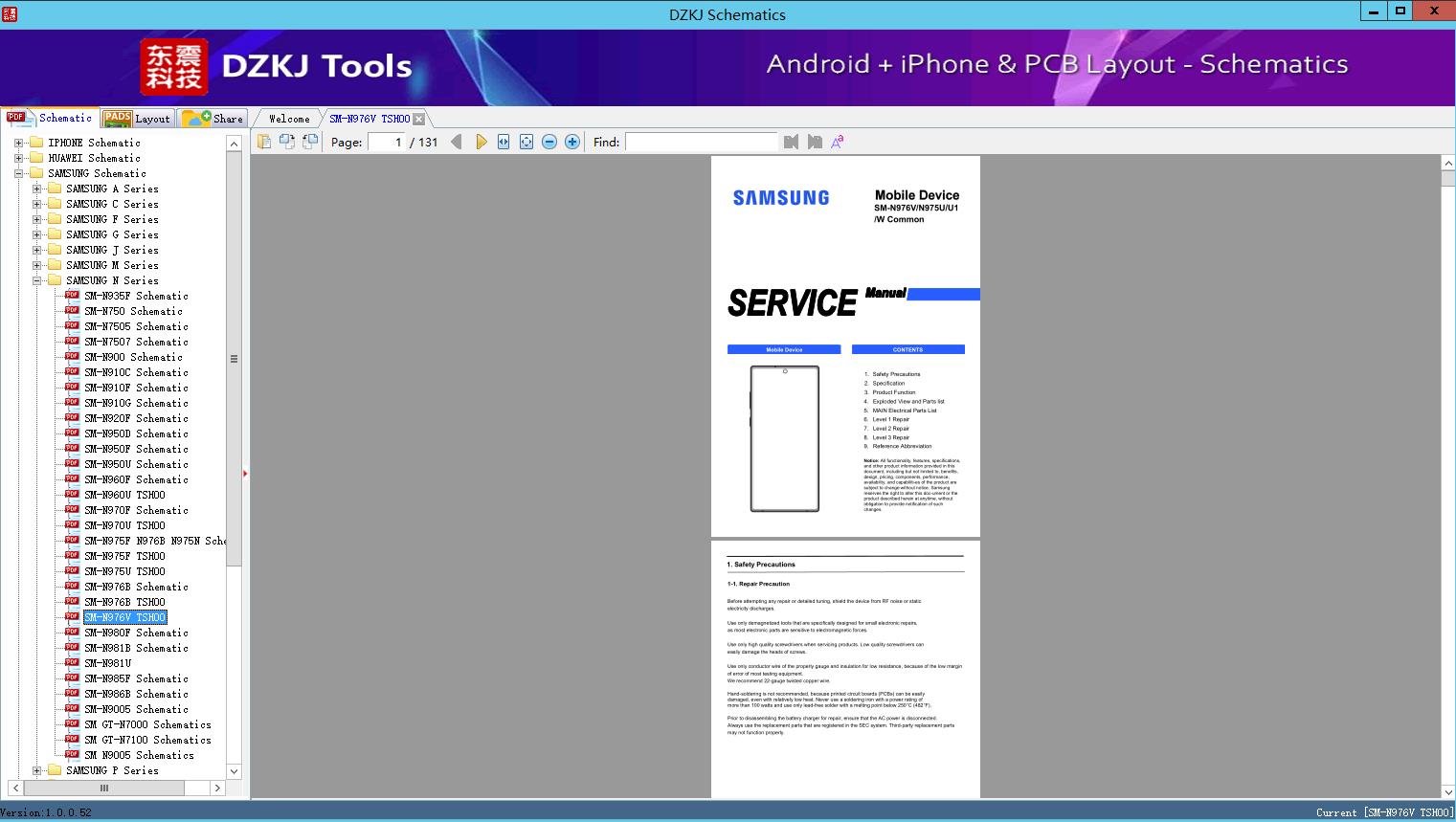The width and height of the screenshot is (1456, 822).
Task: Select SM-N975F TSHOO entry
Action: pyautogui.click(x=124, y=556)
